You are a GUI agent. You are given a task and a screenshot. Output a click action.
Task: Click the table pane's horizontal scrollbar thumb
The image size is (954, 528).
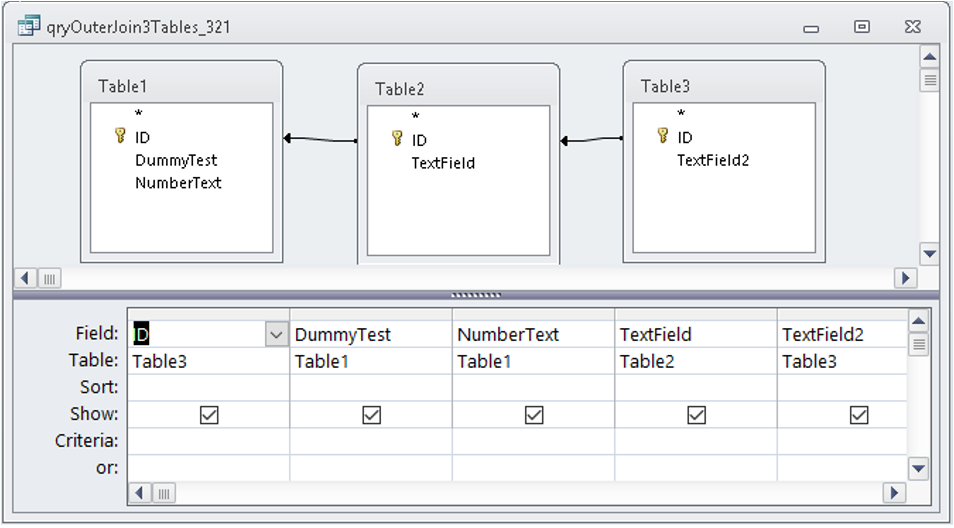coord(49,279)
